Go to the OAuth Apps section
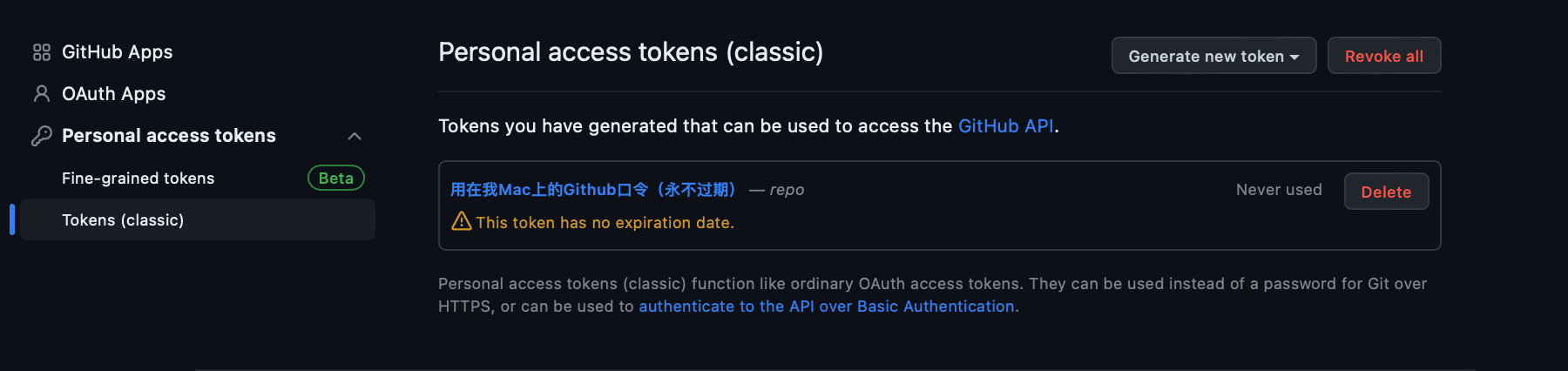Viewport: 1568px width, 371px height. (113, 94)
